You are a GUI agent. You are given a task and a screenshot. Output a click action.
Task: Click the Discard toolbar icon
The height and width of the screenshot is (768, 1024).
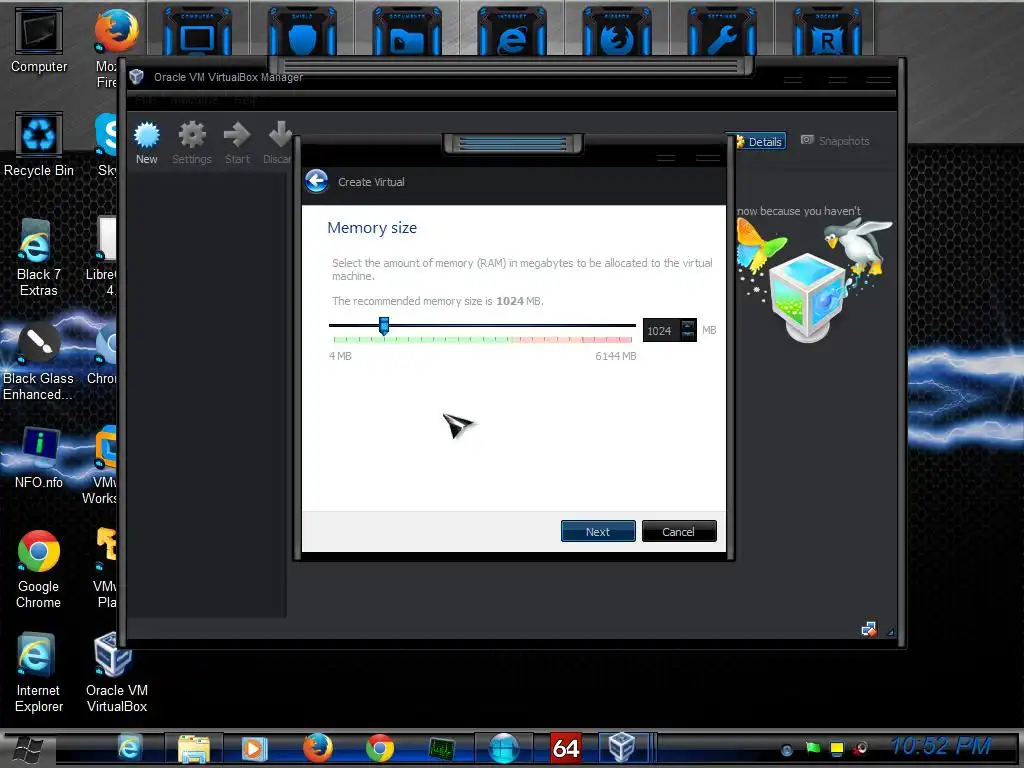[278, 143]
